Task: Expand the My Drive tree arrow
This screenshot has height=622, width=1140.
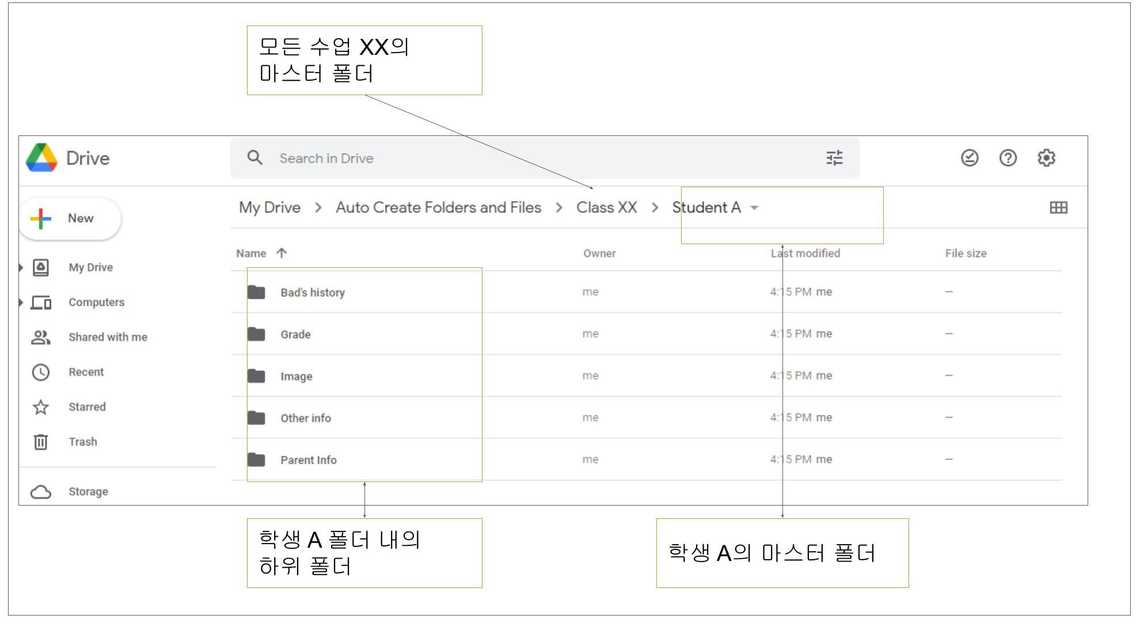Action: (22, 268)
